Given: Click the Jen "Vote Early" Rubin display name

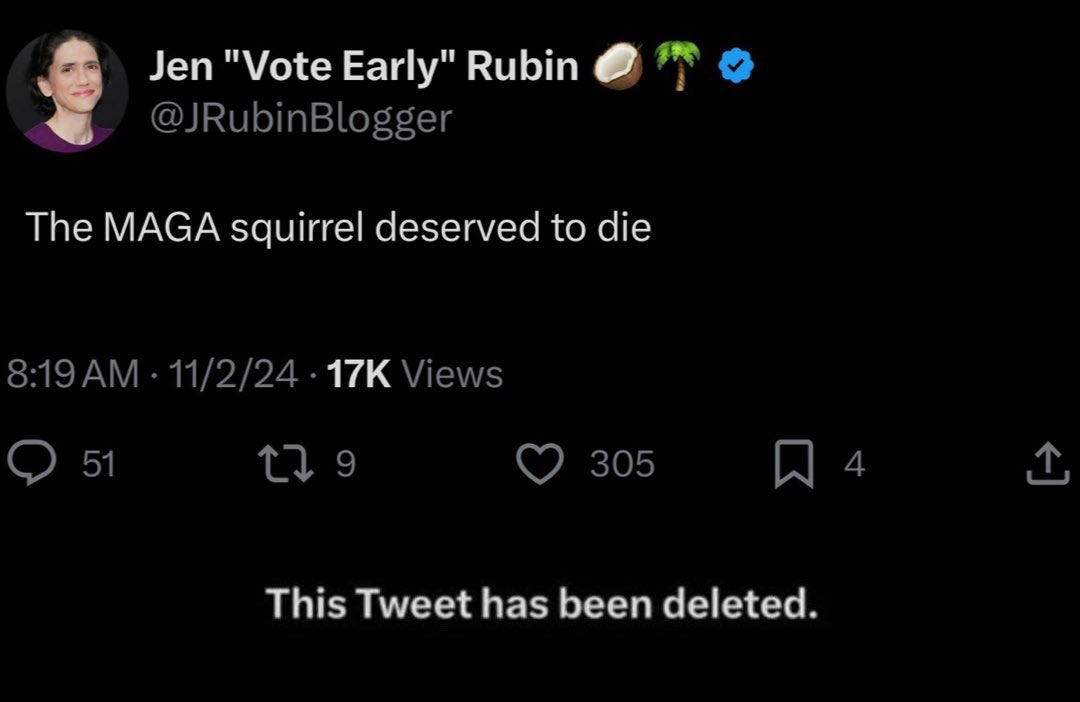Looking at the screenshot, I should 364,67.
